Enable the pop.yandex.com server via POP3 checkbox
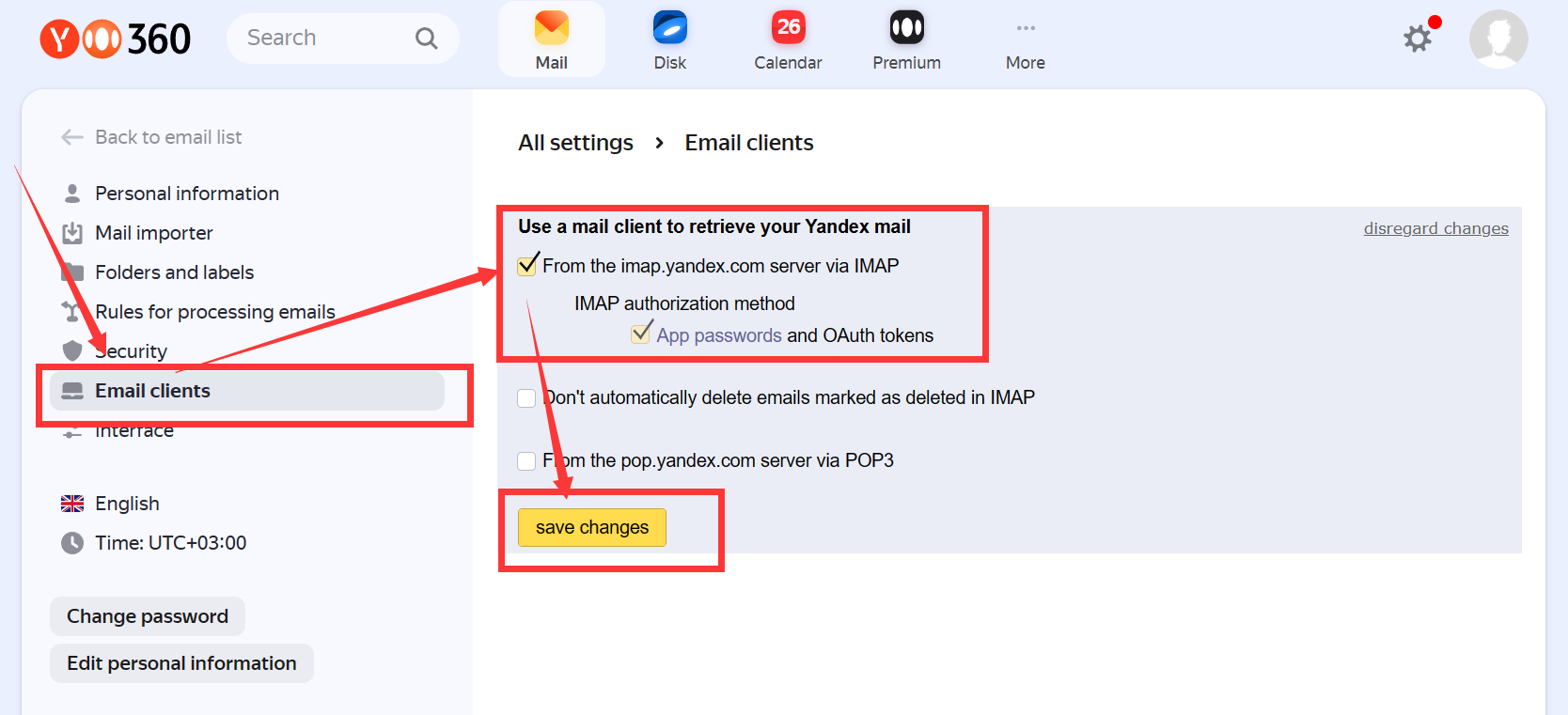1568x715 pixels. 526,461
